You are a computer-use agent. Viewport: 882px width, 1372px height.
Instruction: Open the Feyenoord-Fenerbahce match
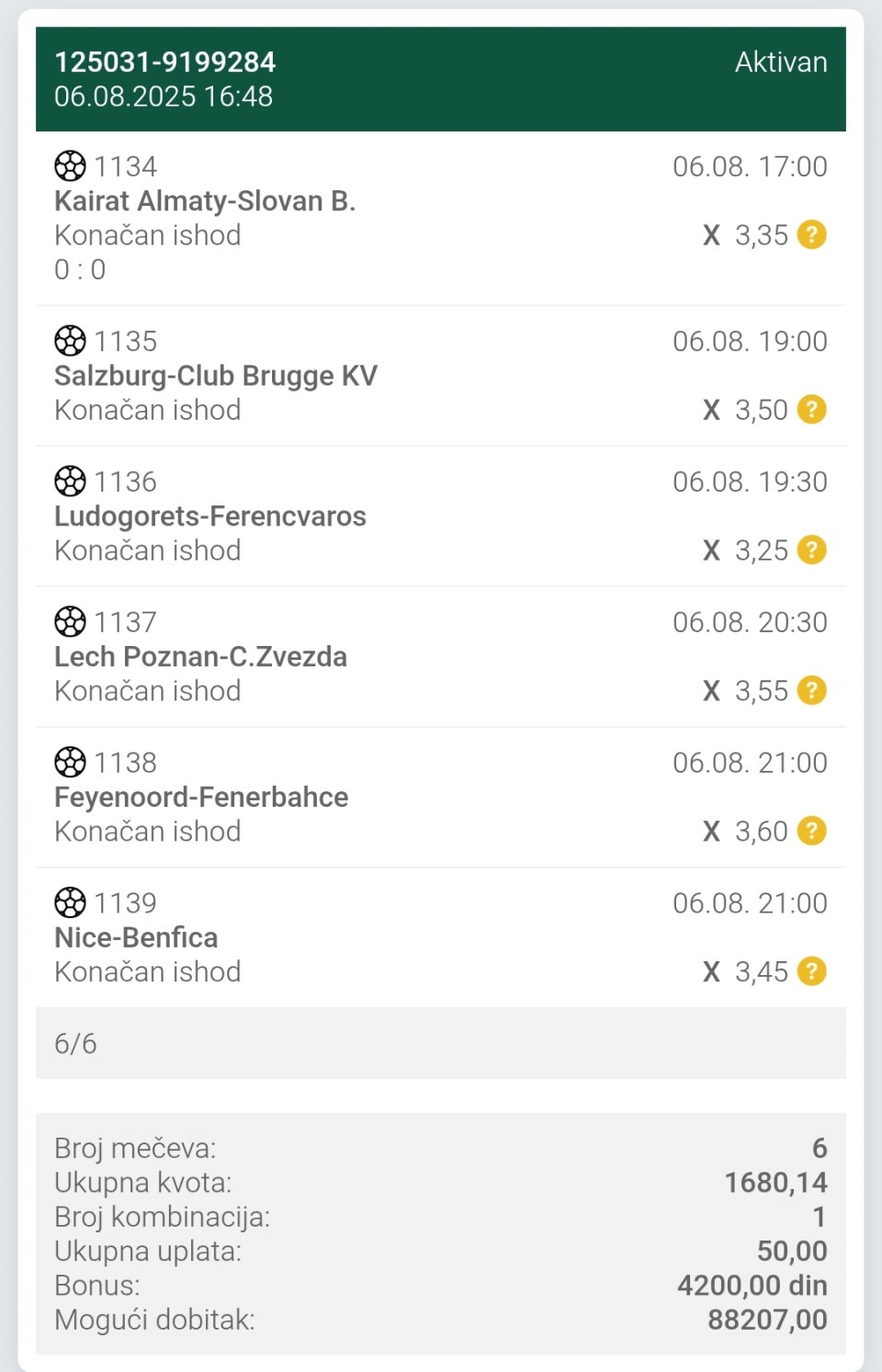coord(201,798)
